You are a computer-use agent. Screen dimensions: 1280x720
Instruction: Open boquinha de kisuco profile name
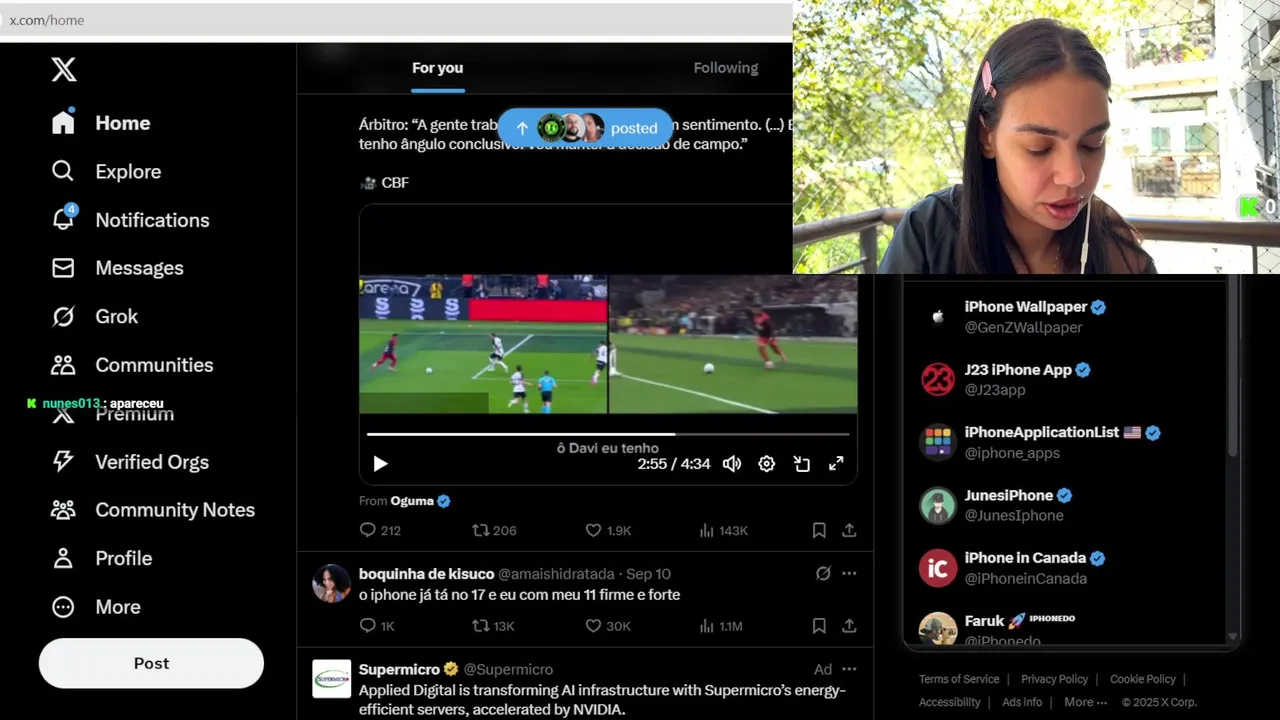426,574
